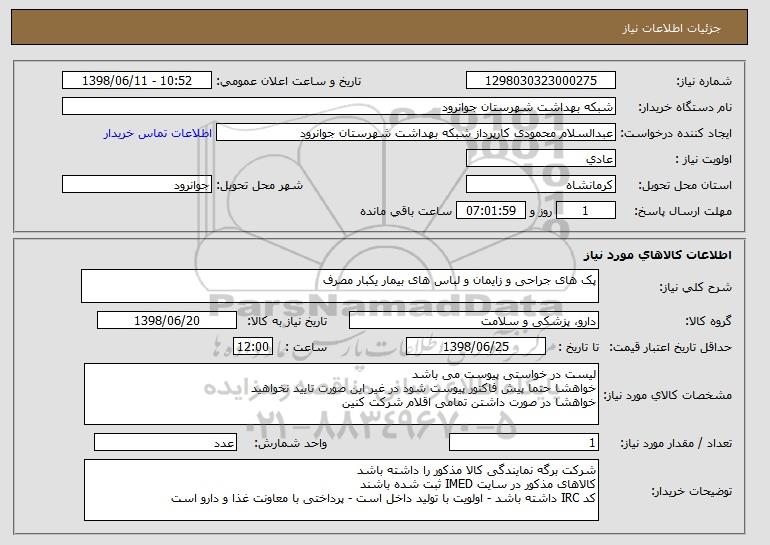The width and height of the screenshot is (770, 545).
Task: Click the label گروه کالا
Action: pos(709,321)
